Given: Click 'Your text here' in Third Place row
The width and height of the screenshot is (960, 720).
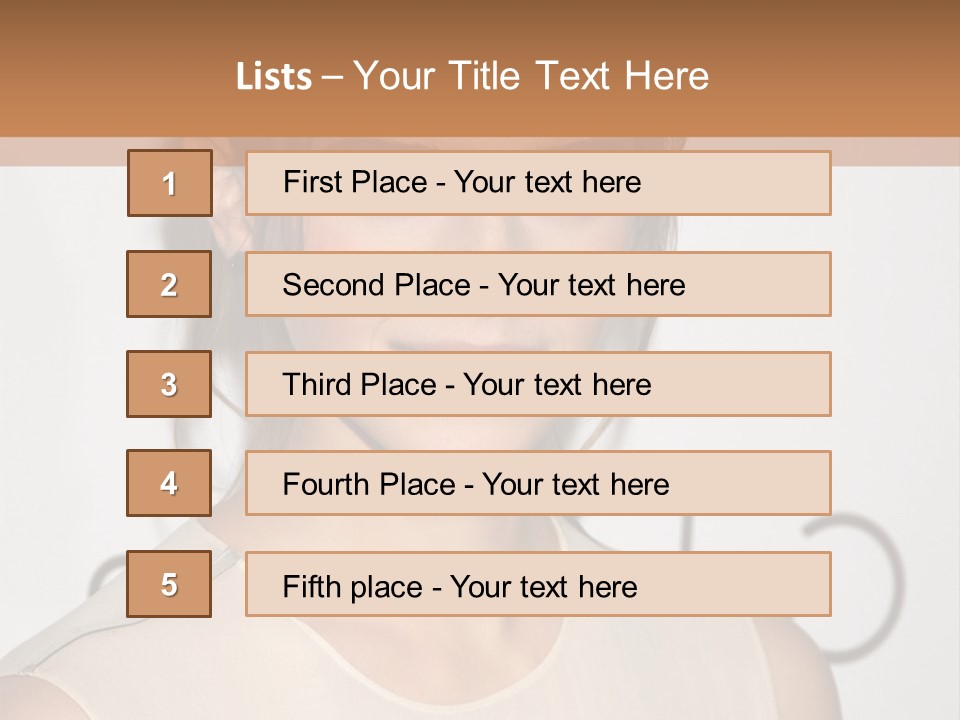Looking at the screenshot, I should pyautogui.click(x=557, y=385).
